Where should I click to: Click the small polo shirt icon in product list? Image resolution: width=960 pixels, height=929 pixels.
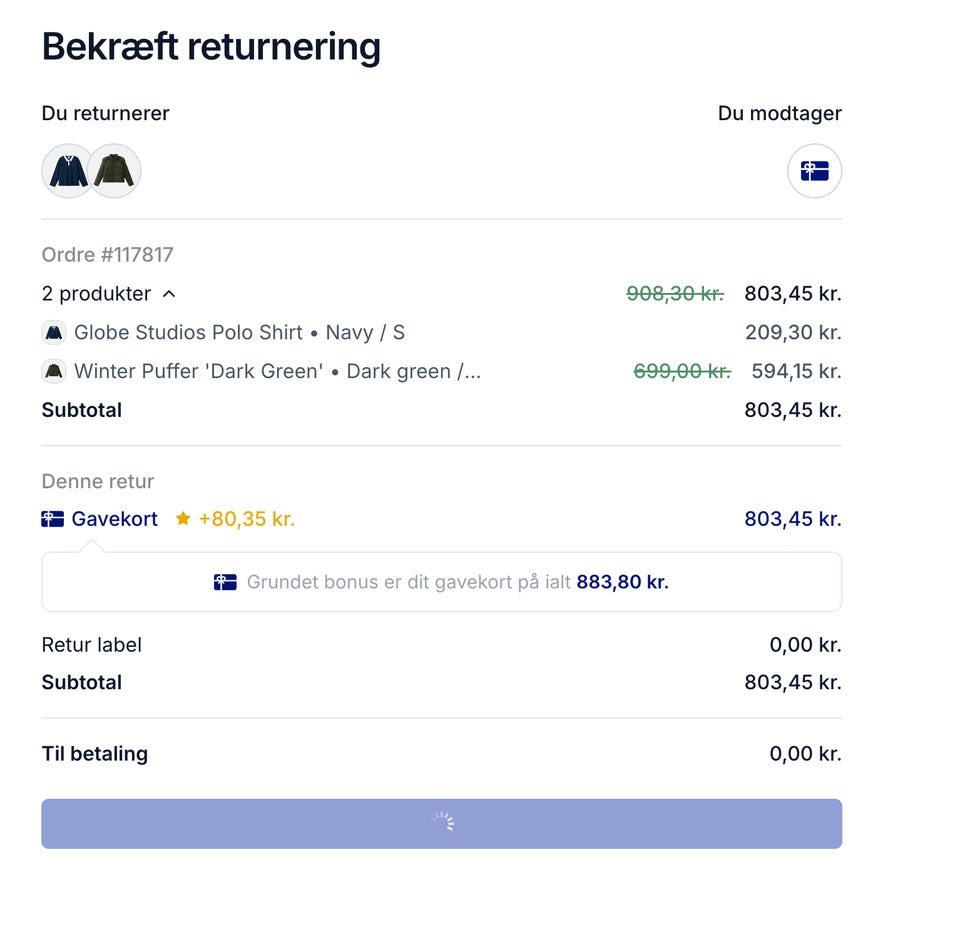[53, 333]
